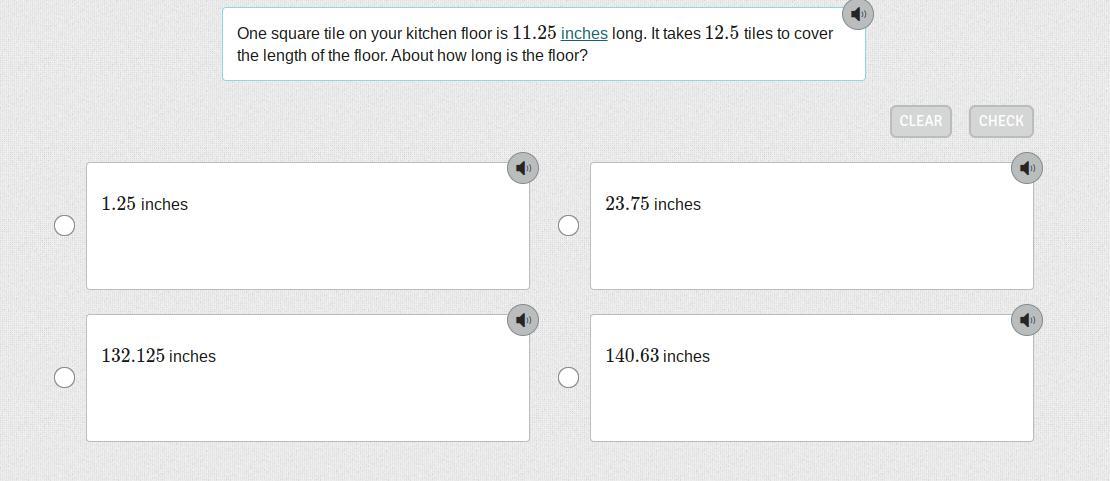Play audio for 23.75 inches answer
1110x481 pixels.
point(1027,168)
